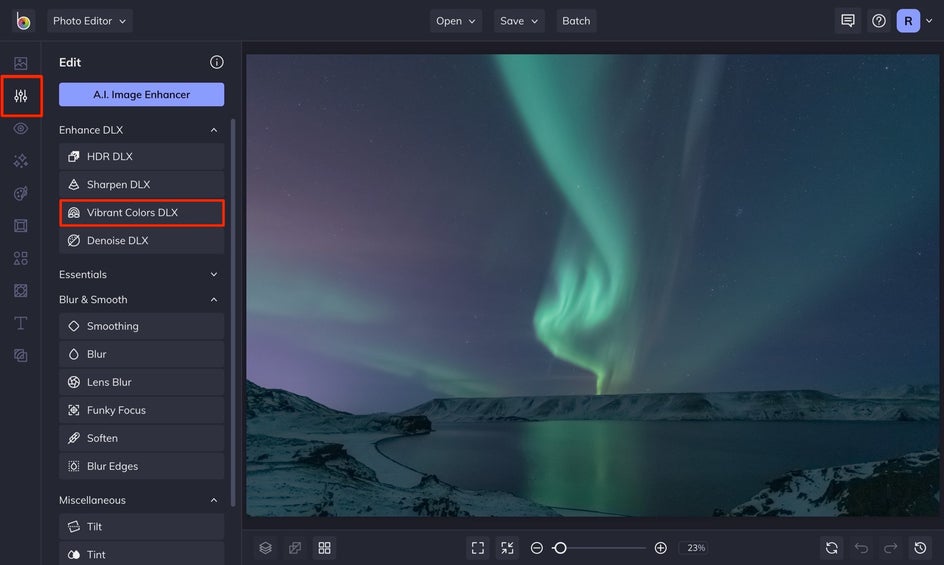Expand the Essentials section

click(214, 275)
